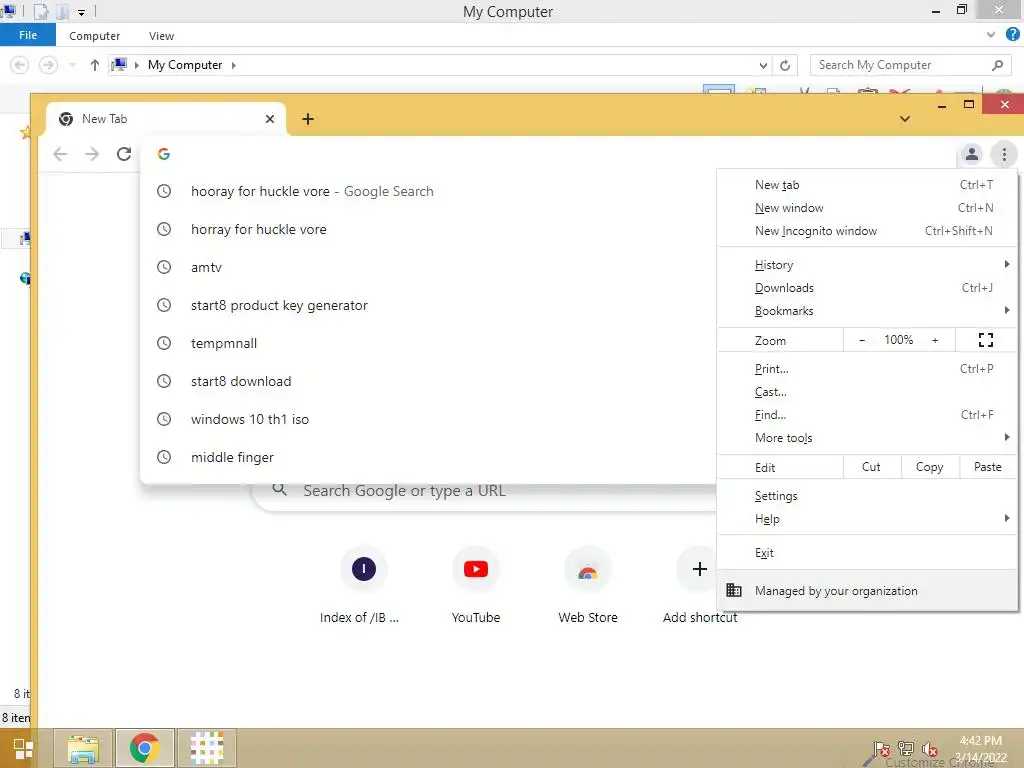Click the breadcrumb arrow after My Computer
Screen dimensions: 1024x768
pos(233,65)
